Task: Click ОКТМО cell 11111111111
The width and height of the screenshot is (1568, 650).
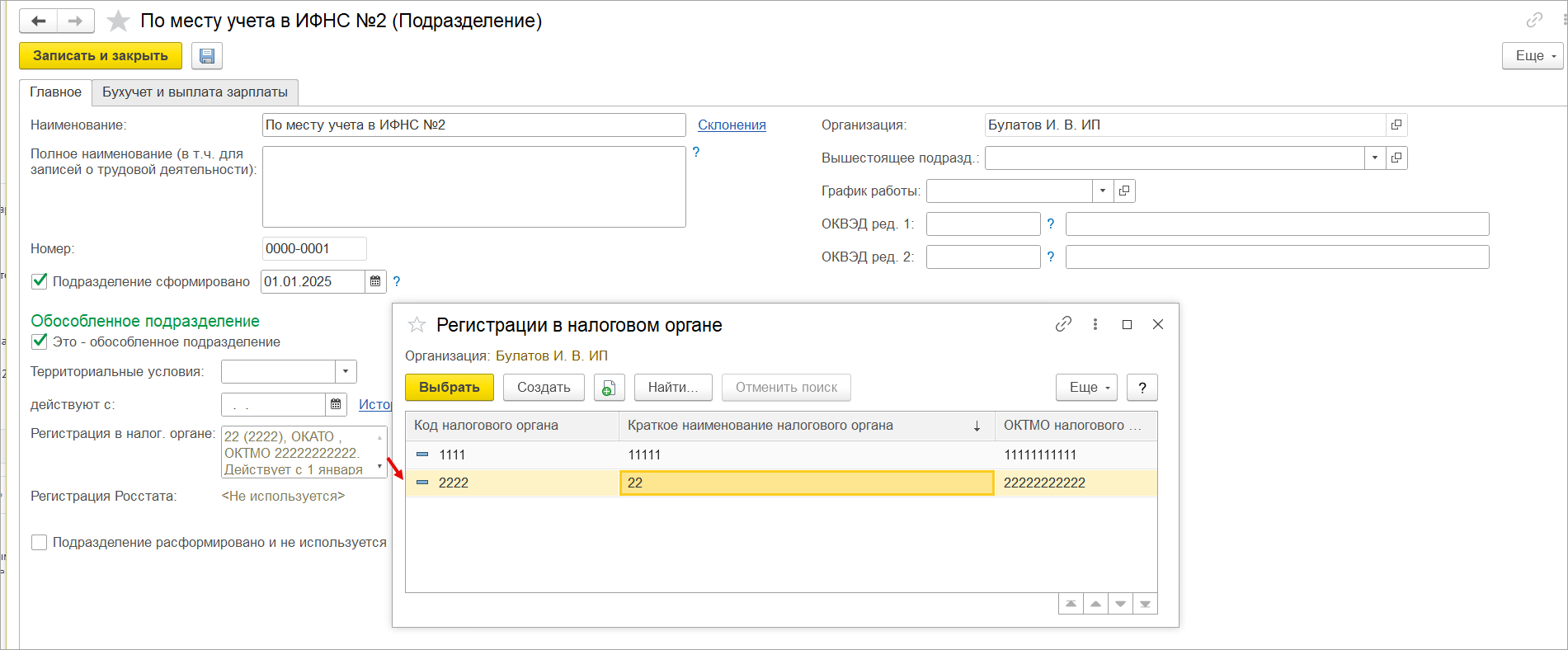Action: (x=1076, y=455)
